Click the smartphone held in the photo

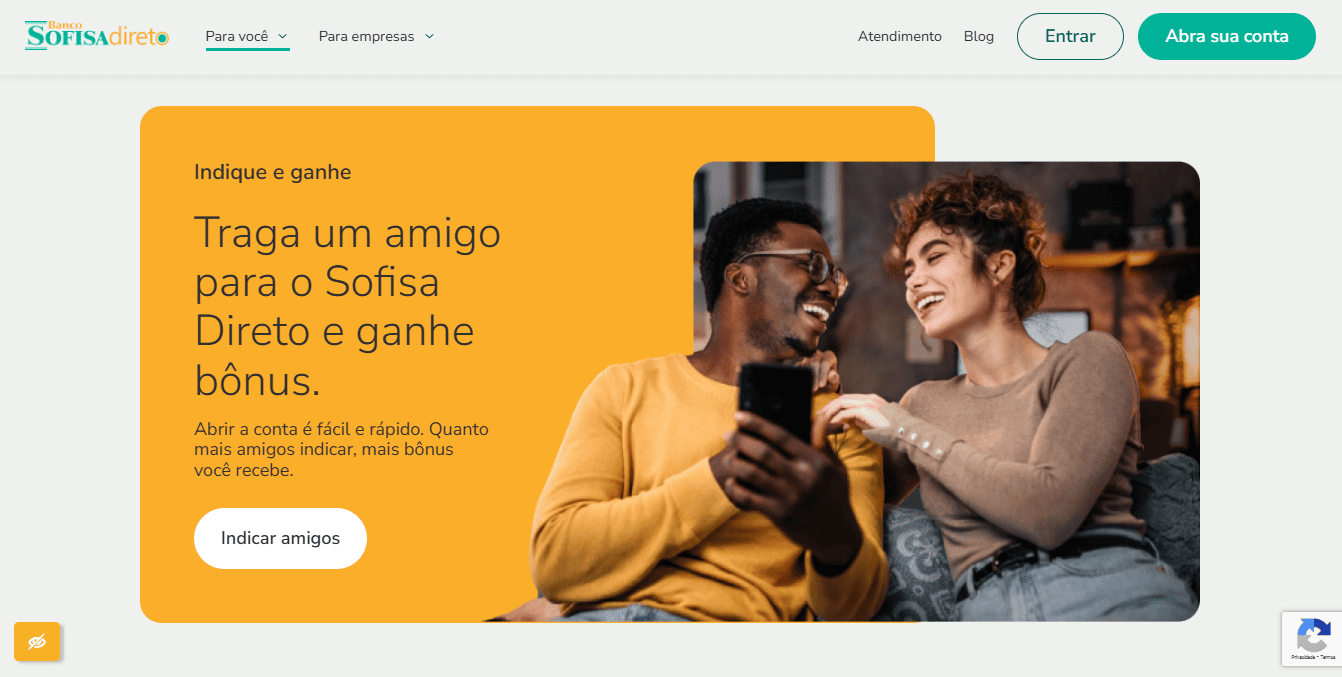776,403
